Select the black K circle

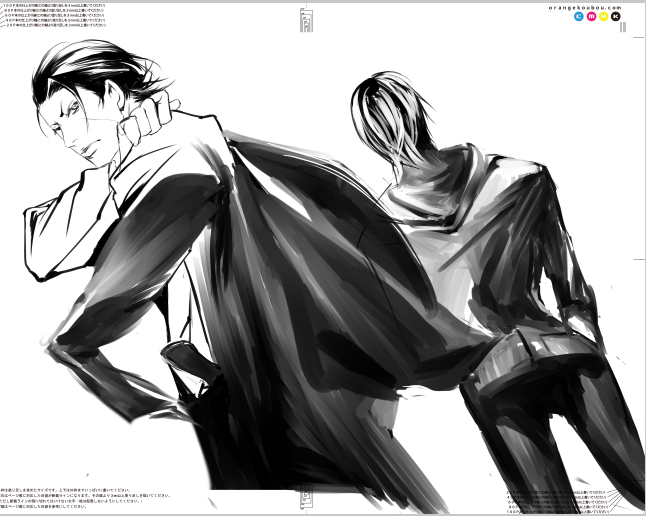click(616, 17)
